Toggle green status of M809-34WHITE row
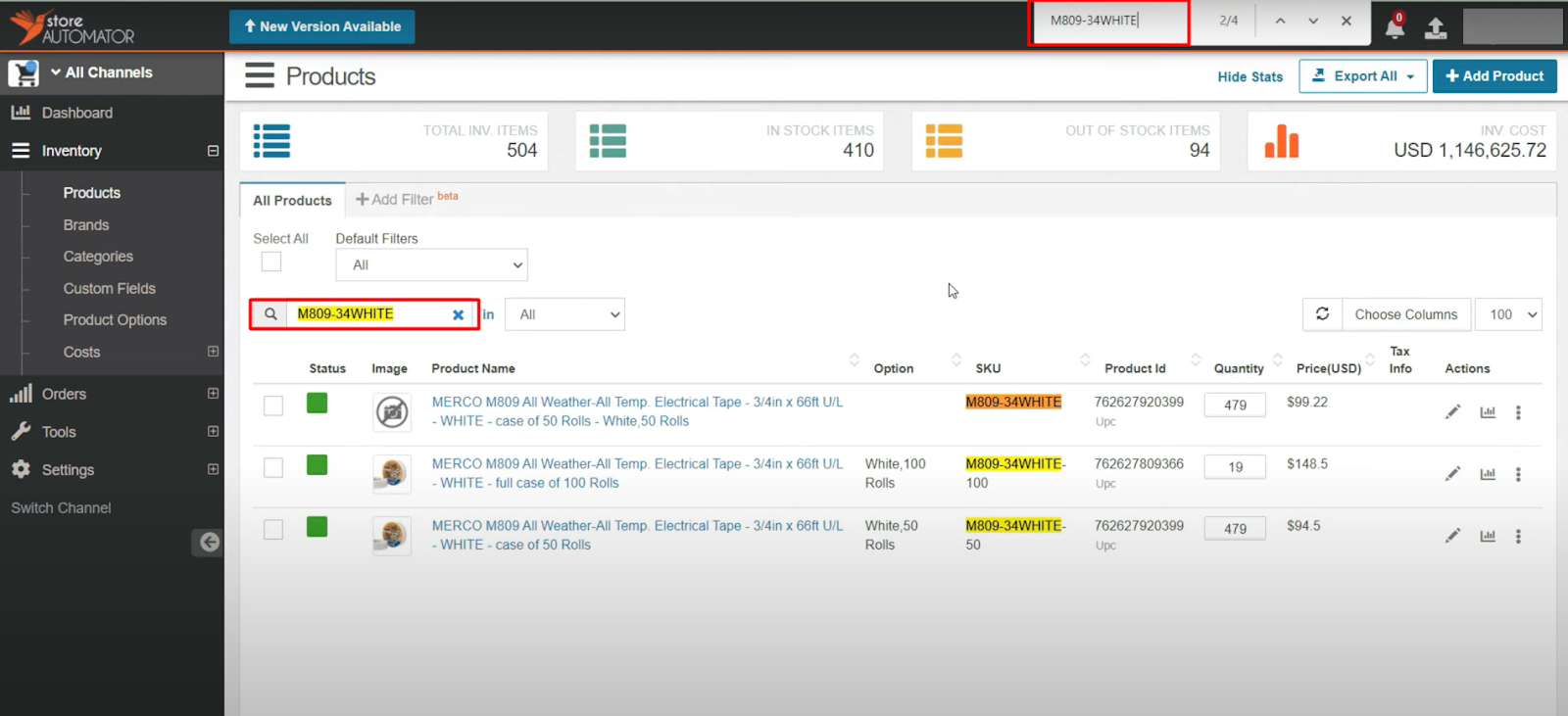The image size is (1568, 716). tap(317, 403)
